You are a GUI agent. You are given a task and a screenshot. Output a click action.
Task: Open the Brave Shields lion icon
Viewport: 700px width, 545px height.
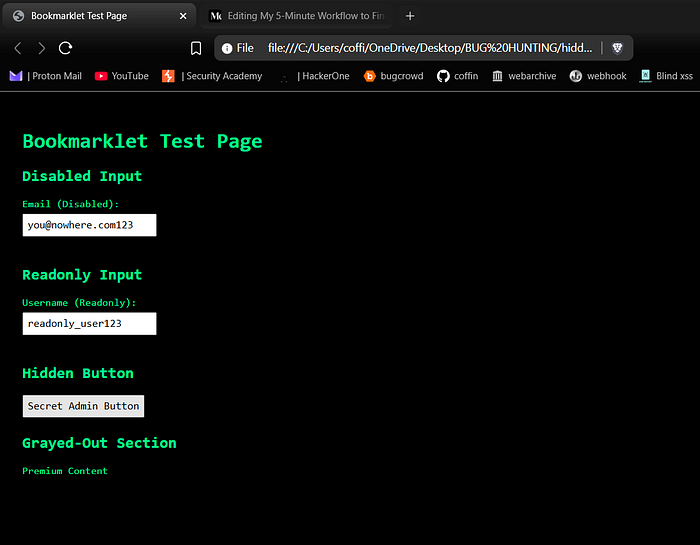(617, 48)
